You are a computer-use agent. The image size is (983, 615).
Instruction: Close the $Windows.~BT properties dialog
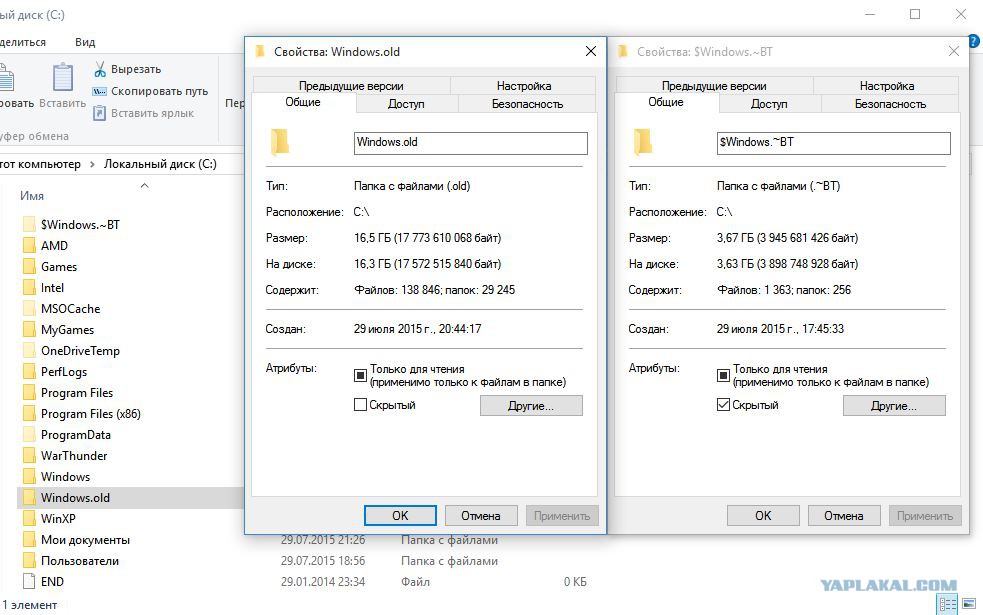pos(954,51)
